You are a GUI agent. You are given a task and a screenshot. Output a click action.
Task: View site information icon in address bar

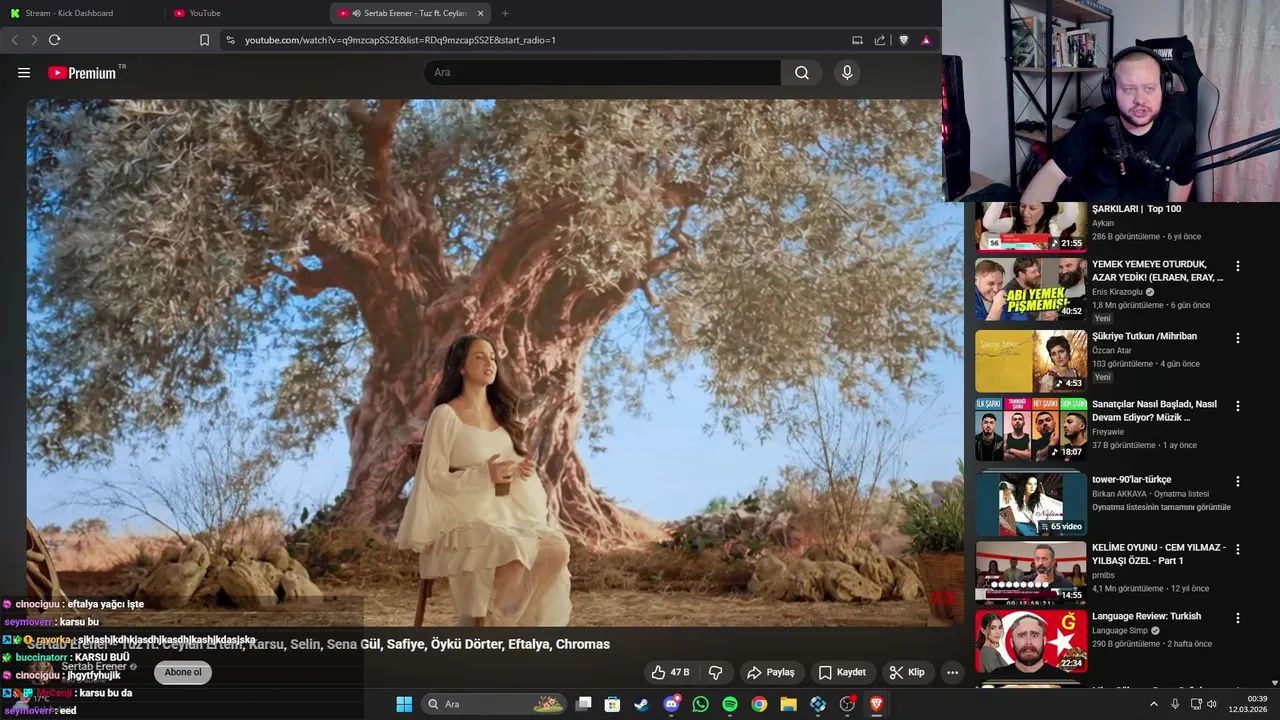coord(230,40)
